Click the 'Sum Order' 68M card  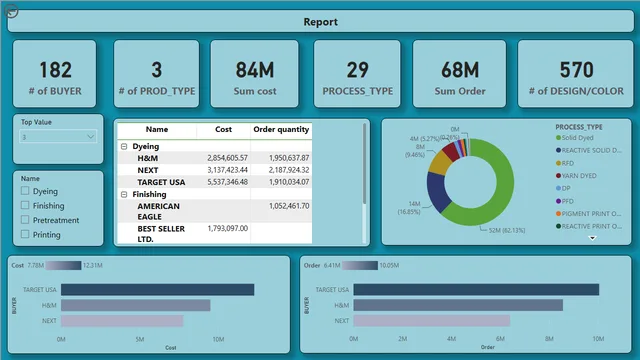[x=460, y=74]
